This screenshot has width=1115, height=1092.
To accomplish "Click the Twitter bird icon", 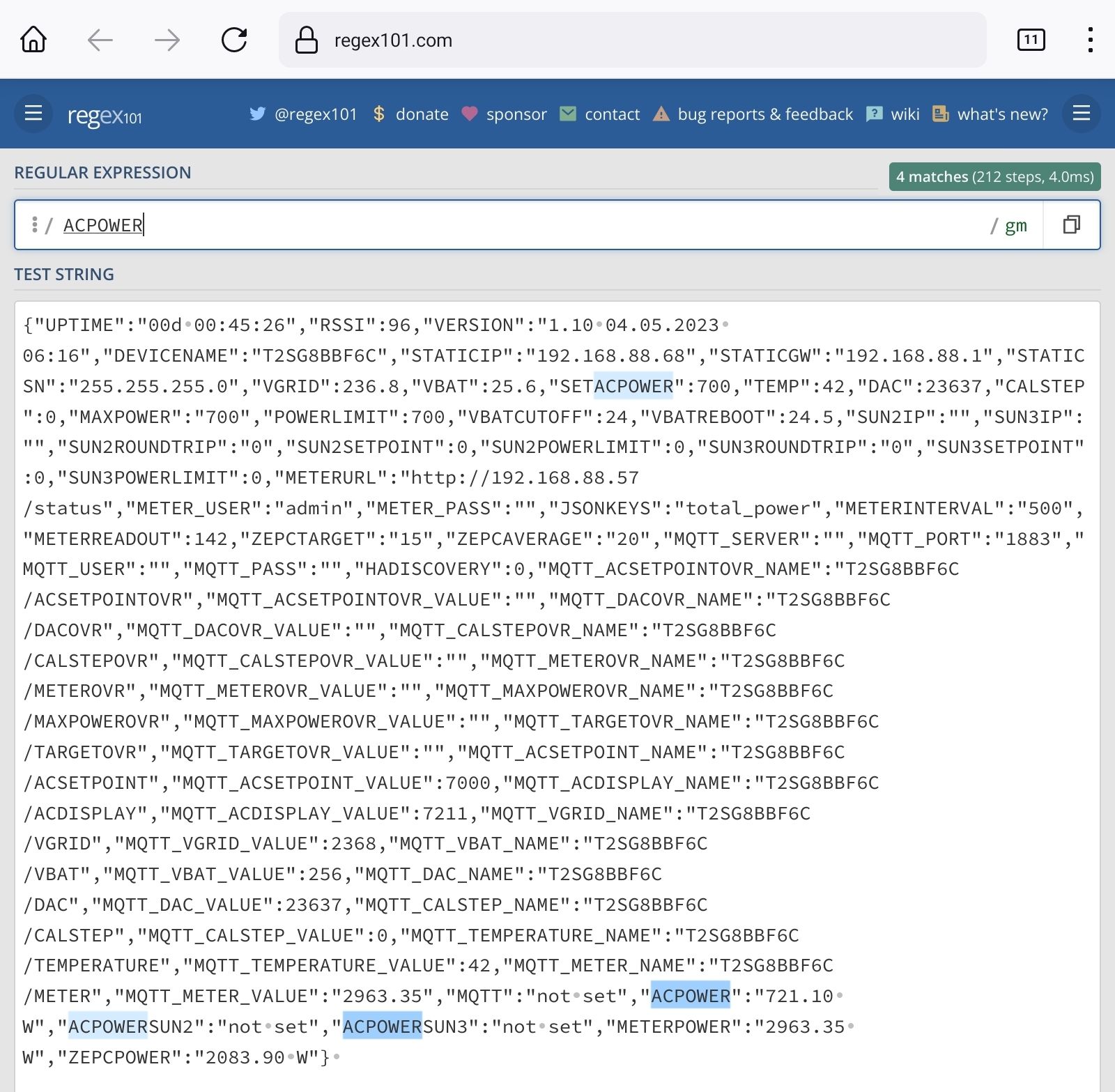I will click(x=258, y=114).
